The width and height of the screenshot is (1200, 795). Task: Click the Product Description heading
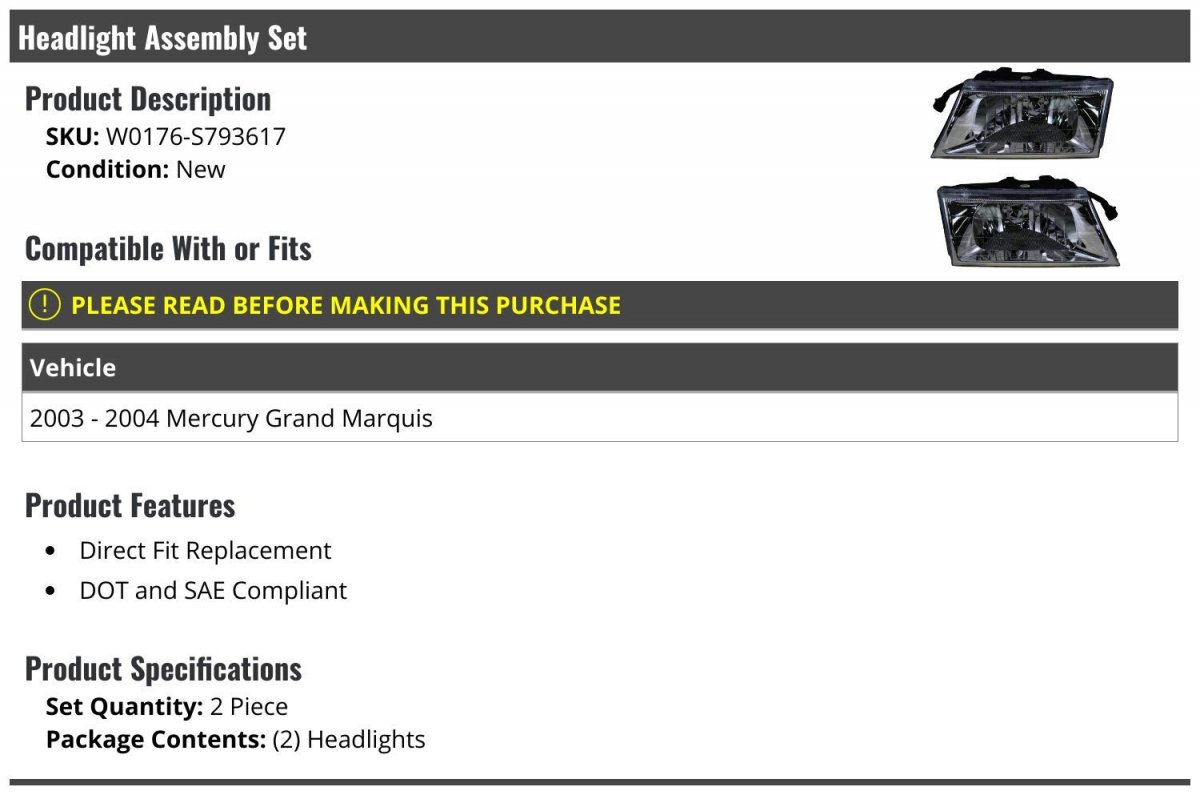point(148,98)
